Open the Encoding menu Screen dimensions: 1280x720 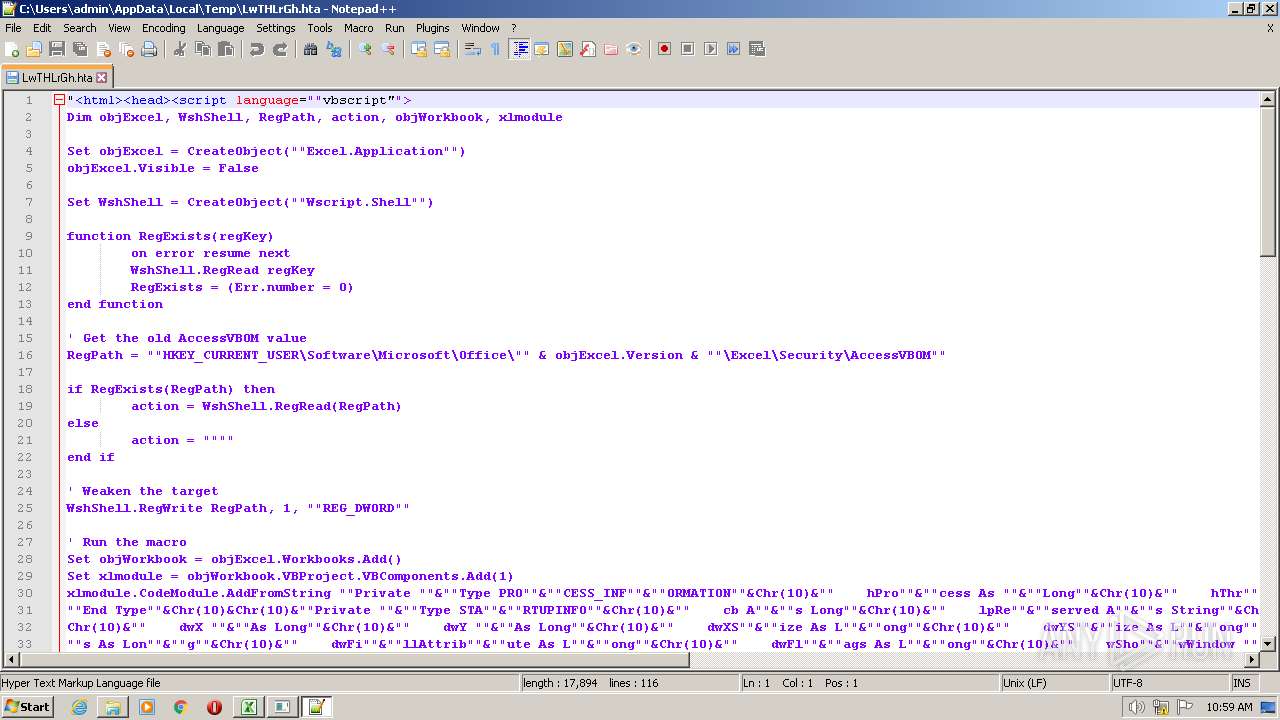click(x=164, y=28)
